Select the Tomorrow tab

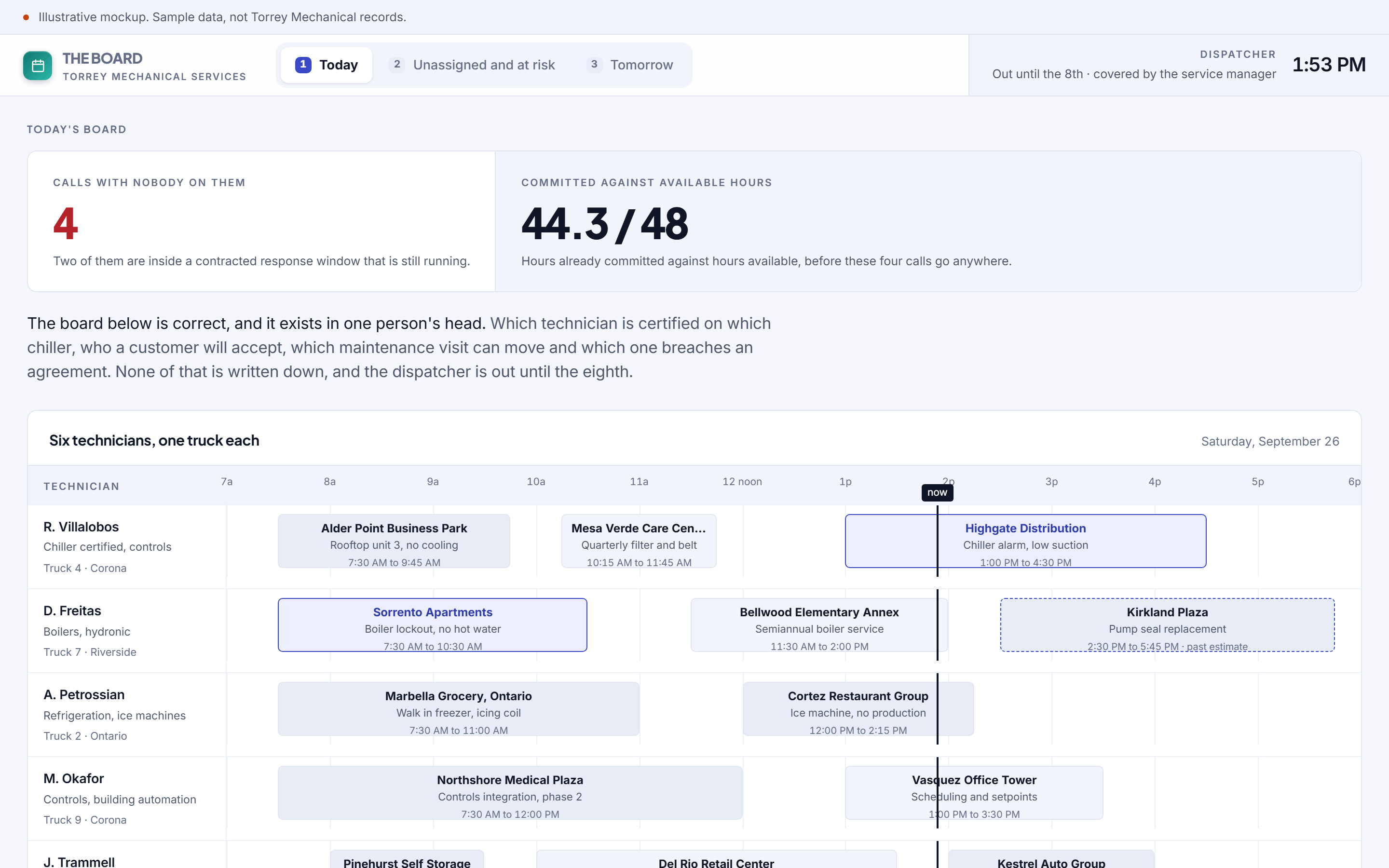point(630,65)
